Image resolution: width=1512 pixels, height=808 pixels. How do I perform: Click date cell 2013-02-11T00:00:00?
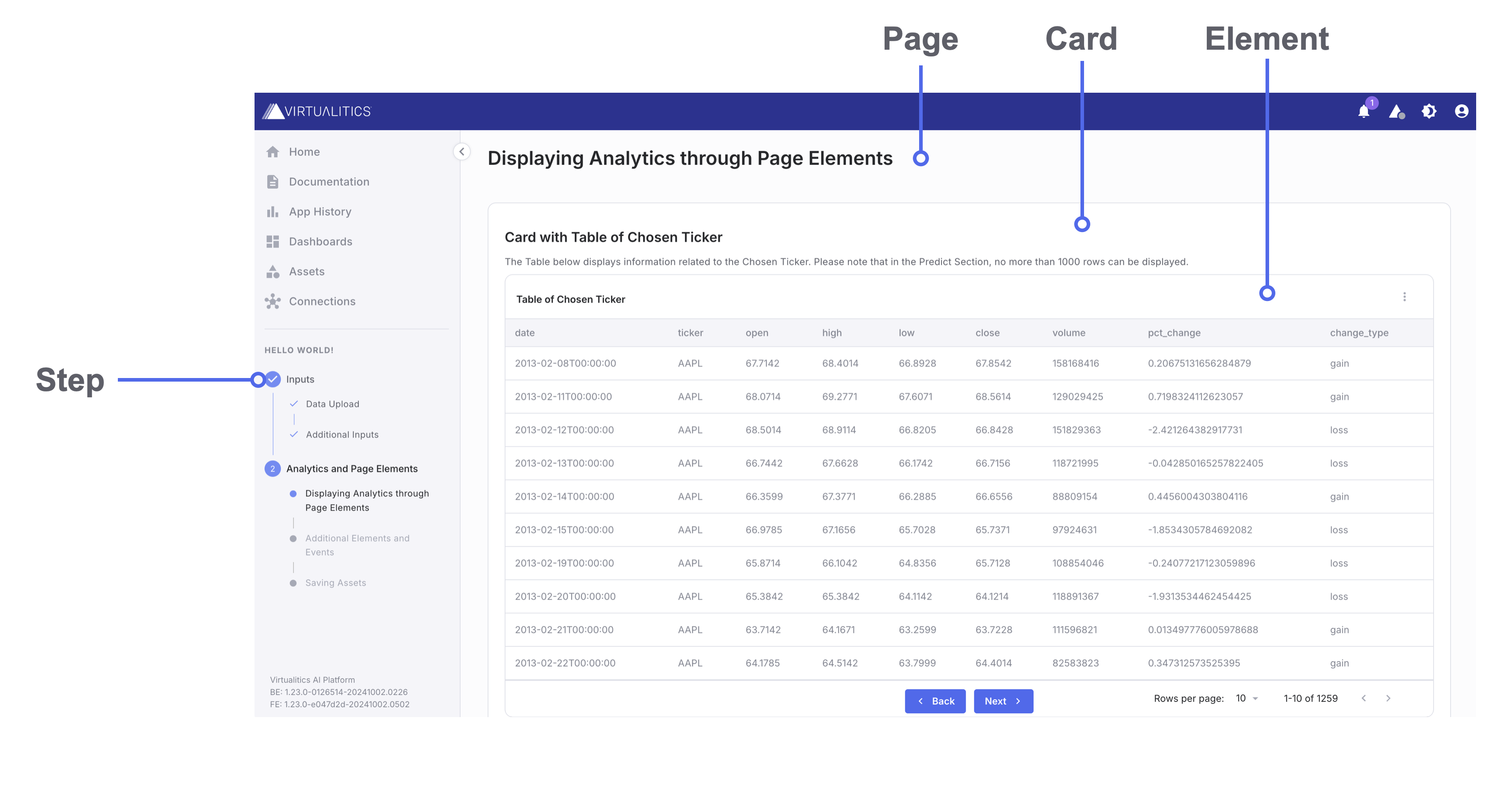pos(563,397)
